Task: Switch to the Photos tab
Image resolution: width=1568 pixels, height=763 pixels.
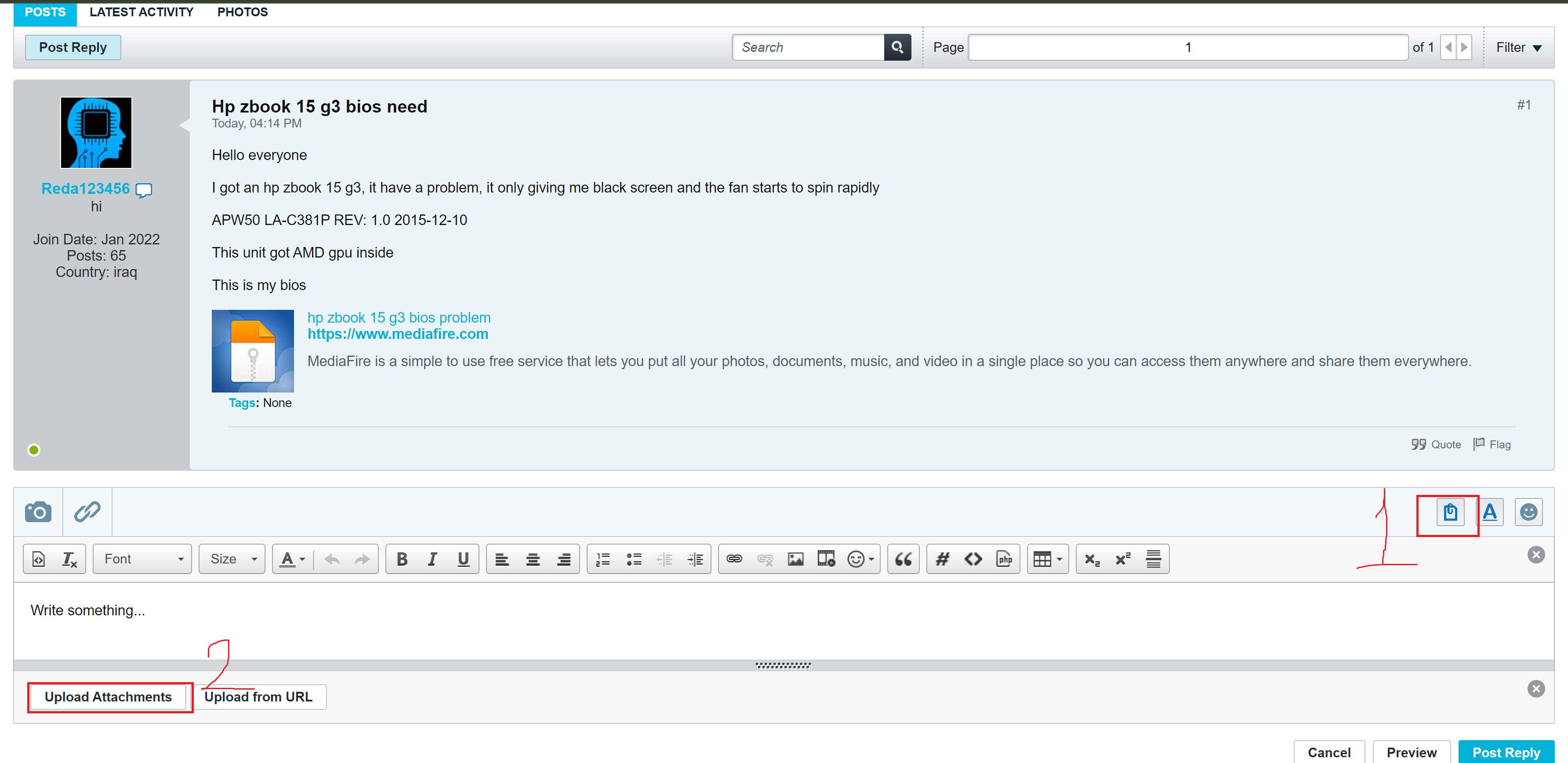Action: click(x=242, y=12)
